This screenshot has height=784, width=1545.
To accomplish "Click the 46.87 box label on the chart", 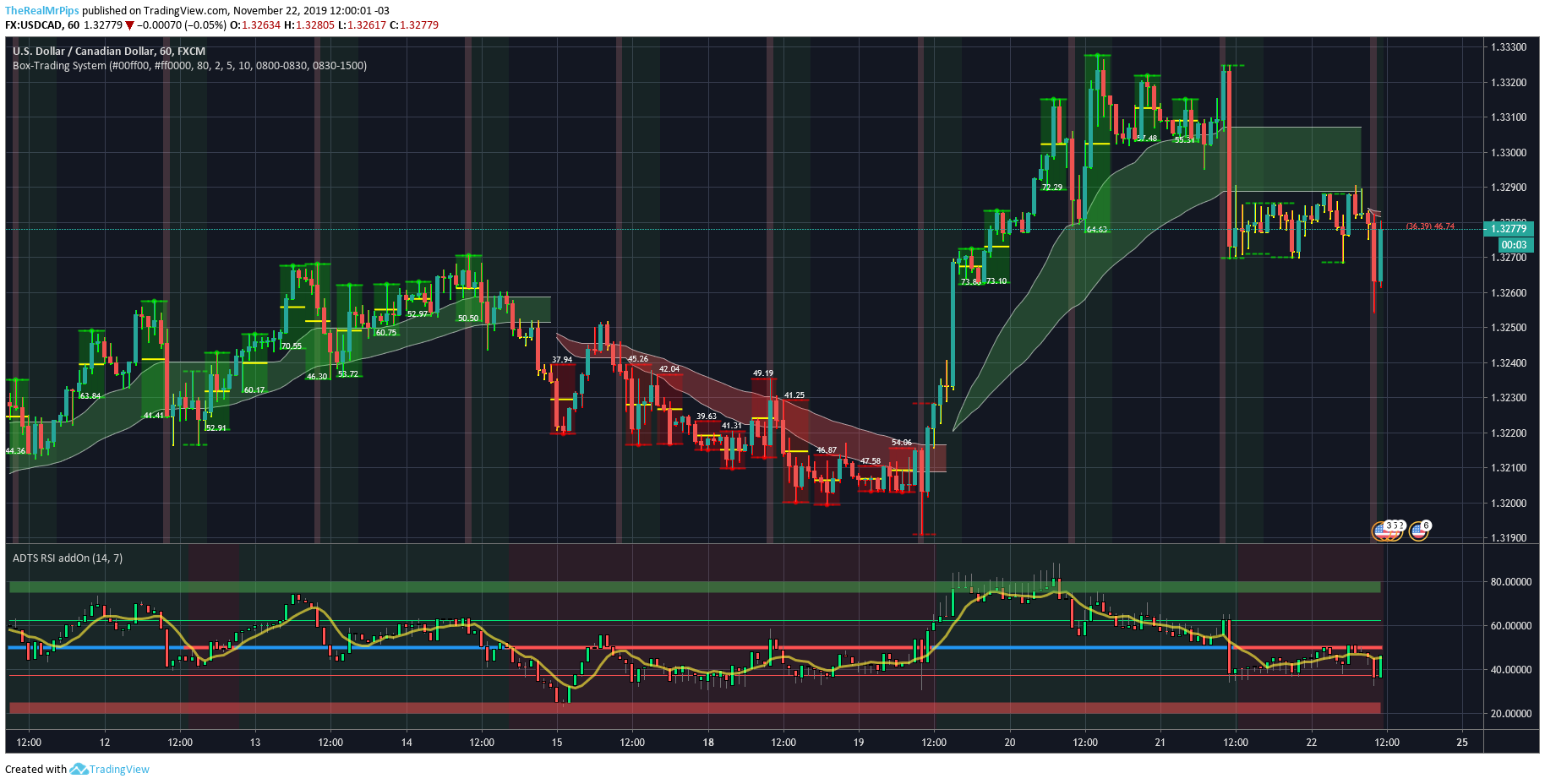I will (827, 450).
